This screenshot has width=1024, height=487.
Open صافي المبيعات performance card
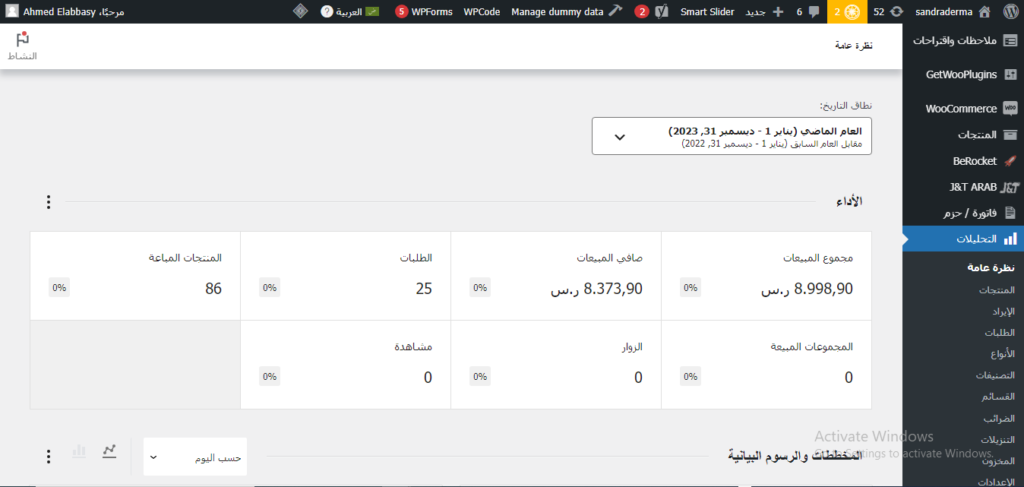coord(556,275)
